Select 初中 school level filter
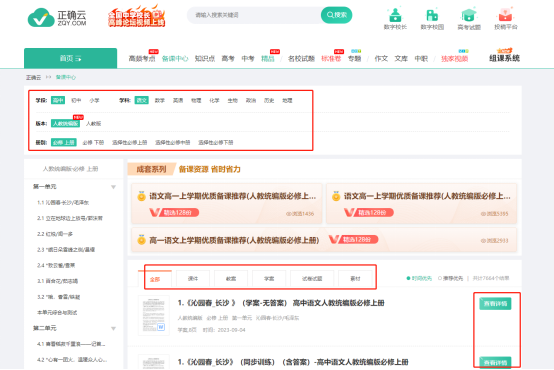The height and width of the screenshot is (370, 554). (76, 100)
